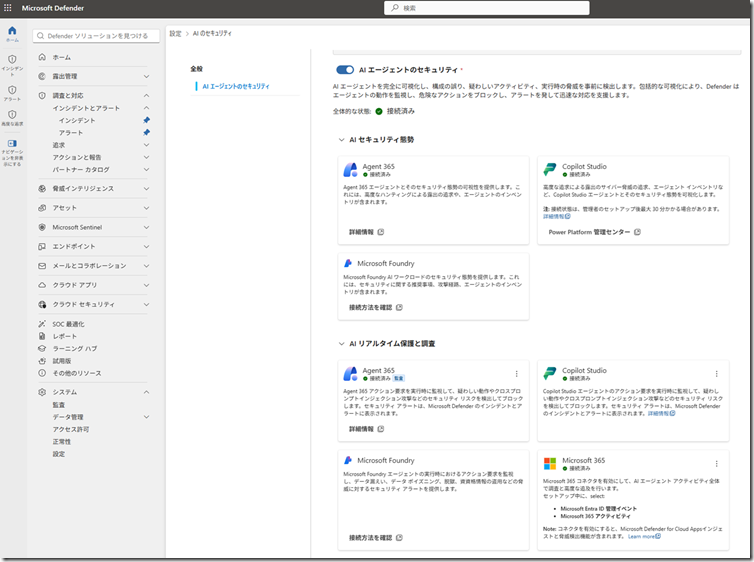Image resolution: width=754 pixels, height=562 pixels.
Task: Click the hide navigation pane icon
Action: (x=13, y=143)
